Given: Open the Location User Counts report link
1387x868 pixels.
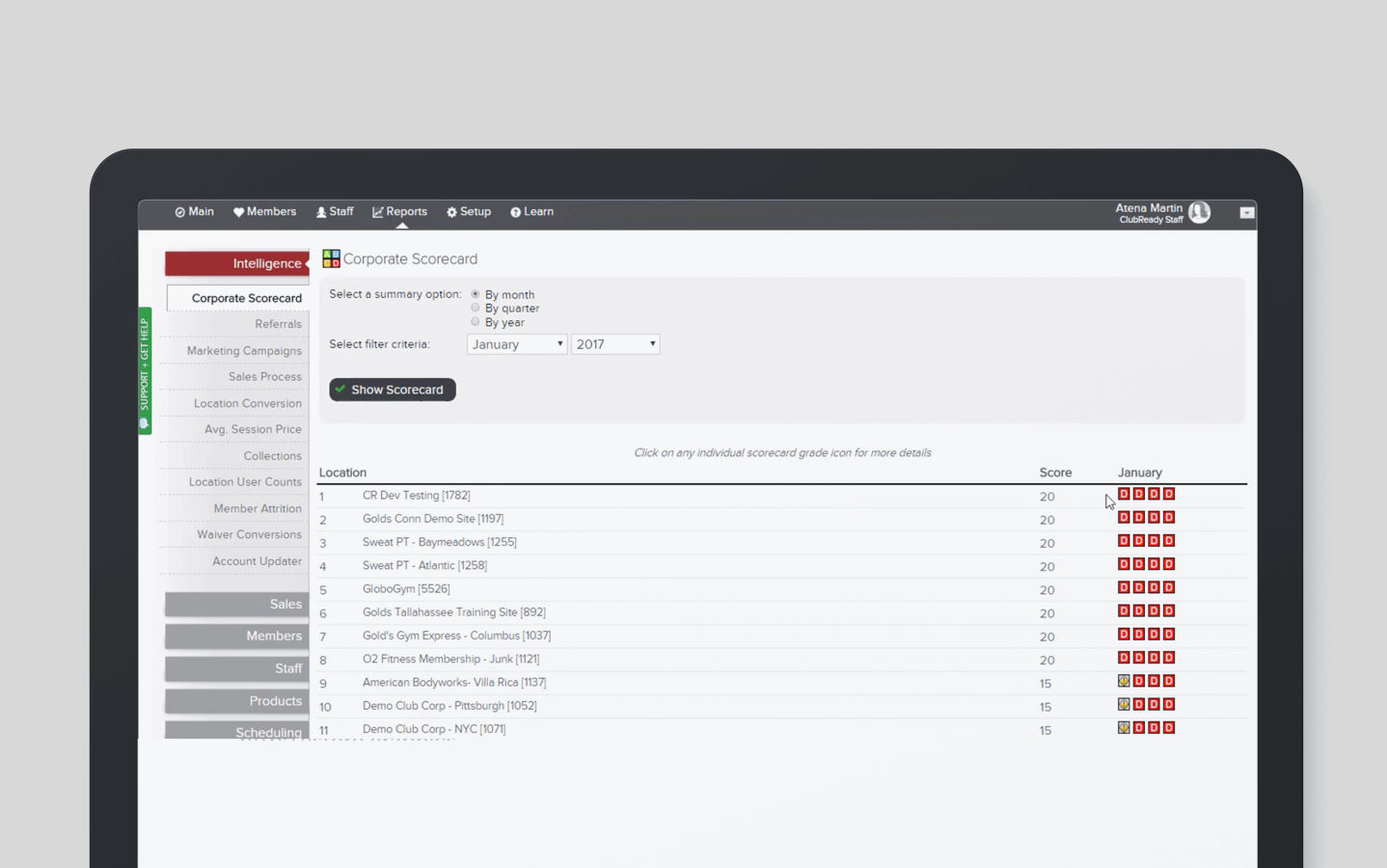Looking at the screenshot, I should coord(245,482).
